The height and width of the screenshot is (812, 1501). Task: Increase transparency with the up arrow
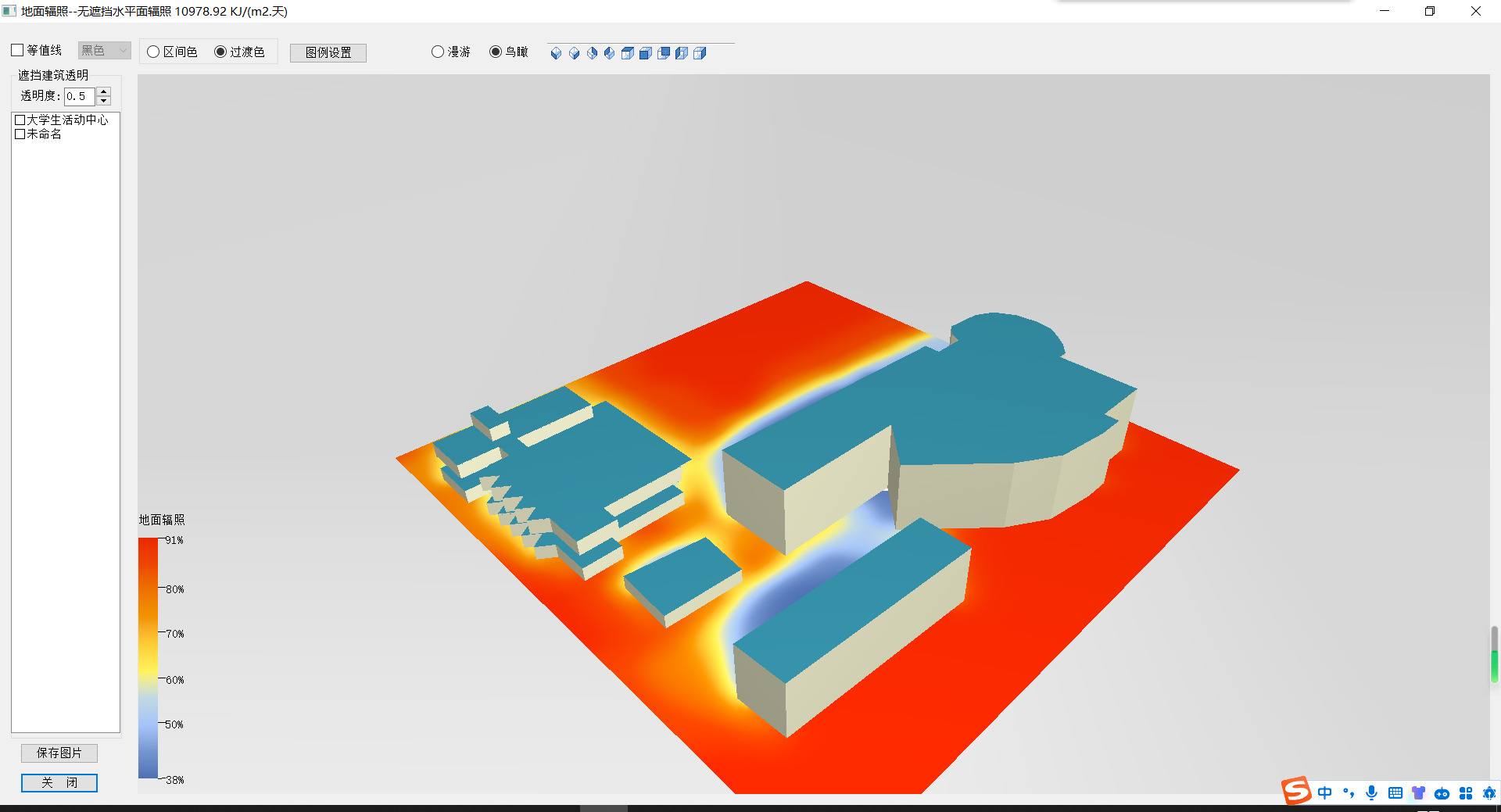point(103,91)
